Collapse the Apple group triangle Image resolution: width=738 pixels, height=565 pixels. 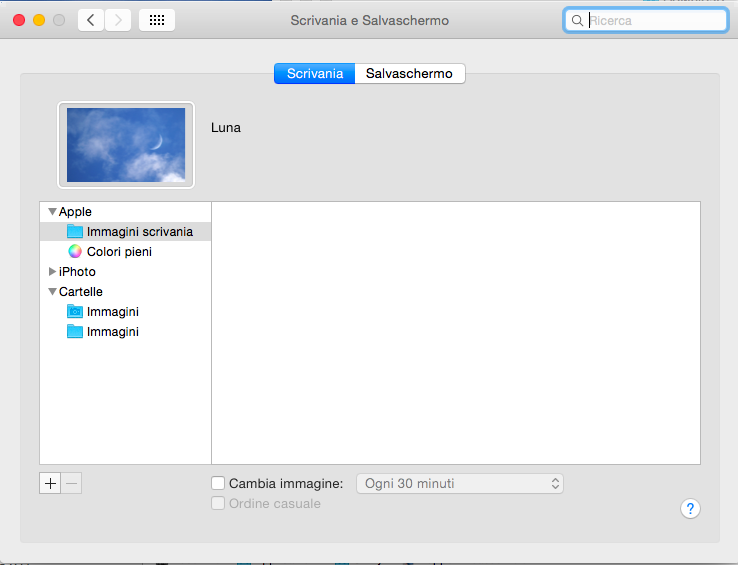click(52, 211)
